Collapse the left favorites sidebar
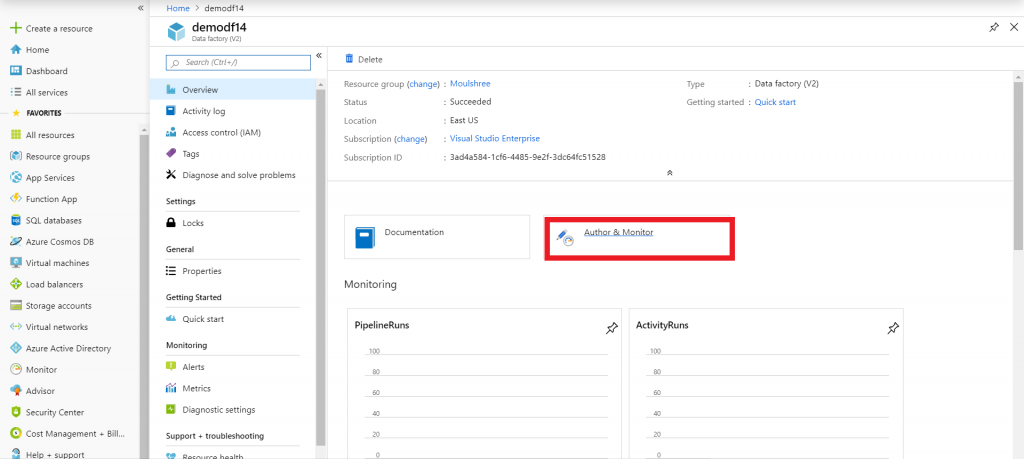1024x459 pixels. tap(140, 8)
